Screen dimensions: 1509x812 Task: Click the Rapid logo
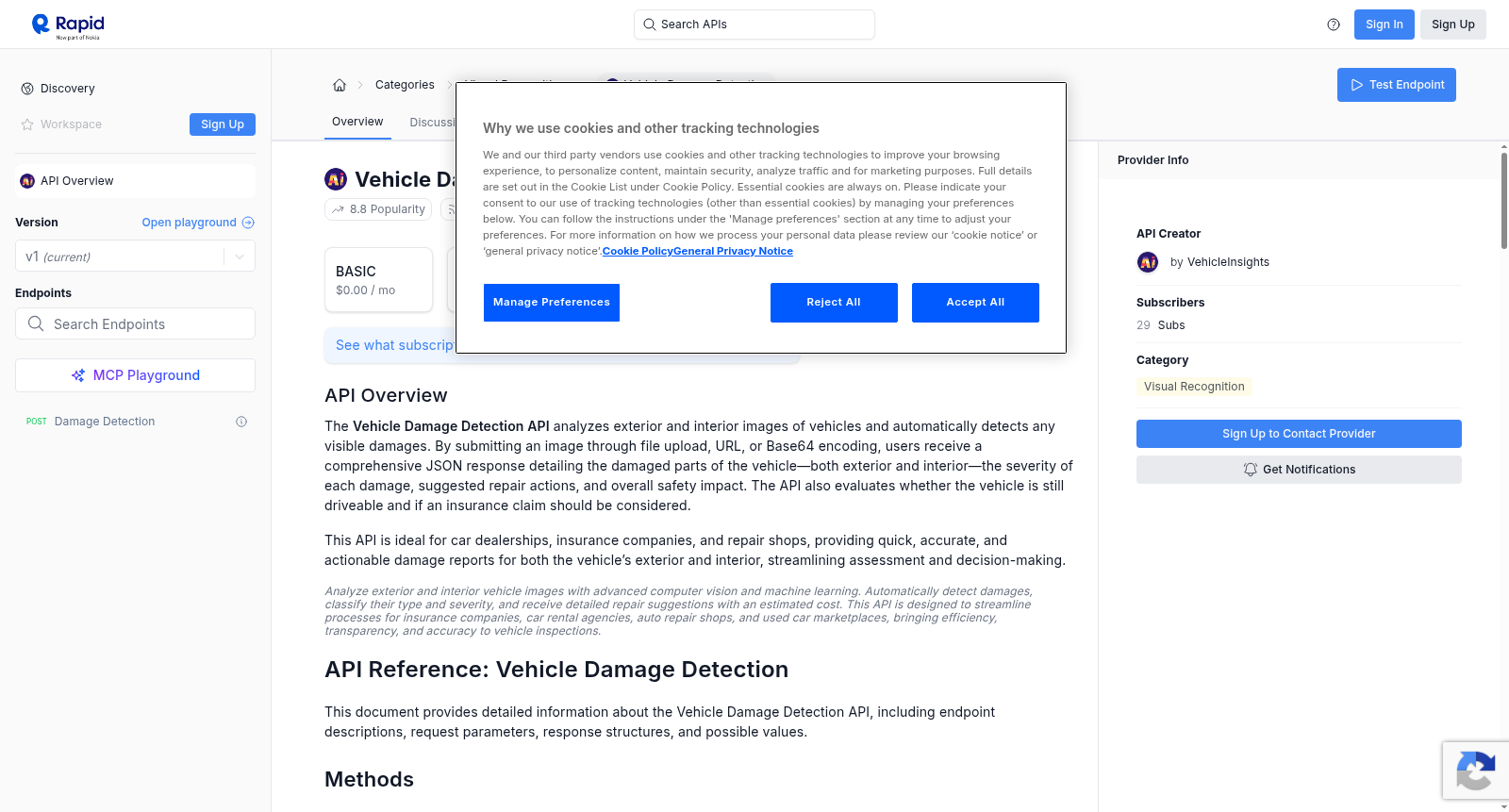tap(68, 25)
